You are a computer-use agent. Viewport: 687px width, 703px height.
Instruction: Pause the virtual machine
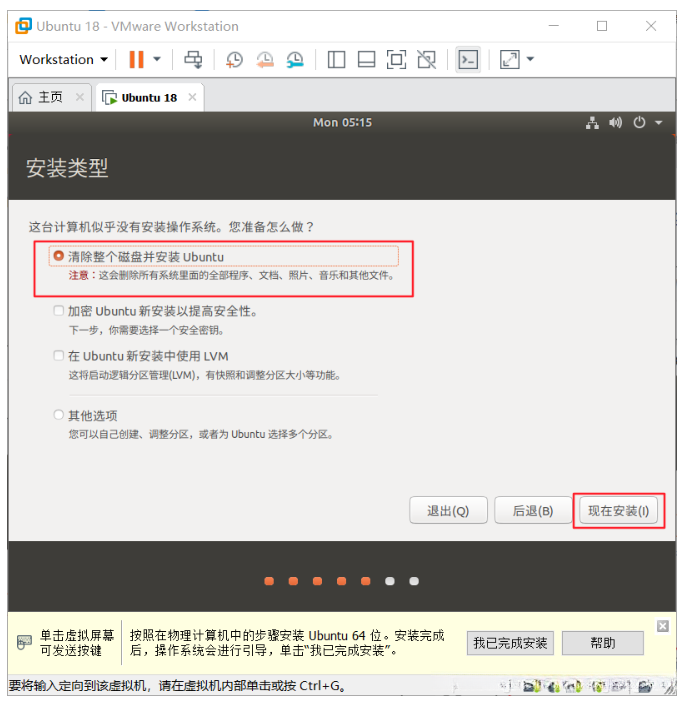click(x=136, y=59)
